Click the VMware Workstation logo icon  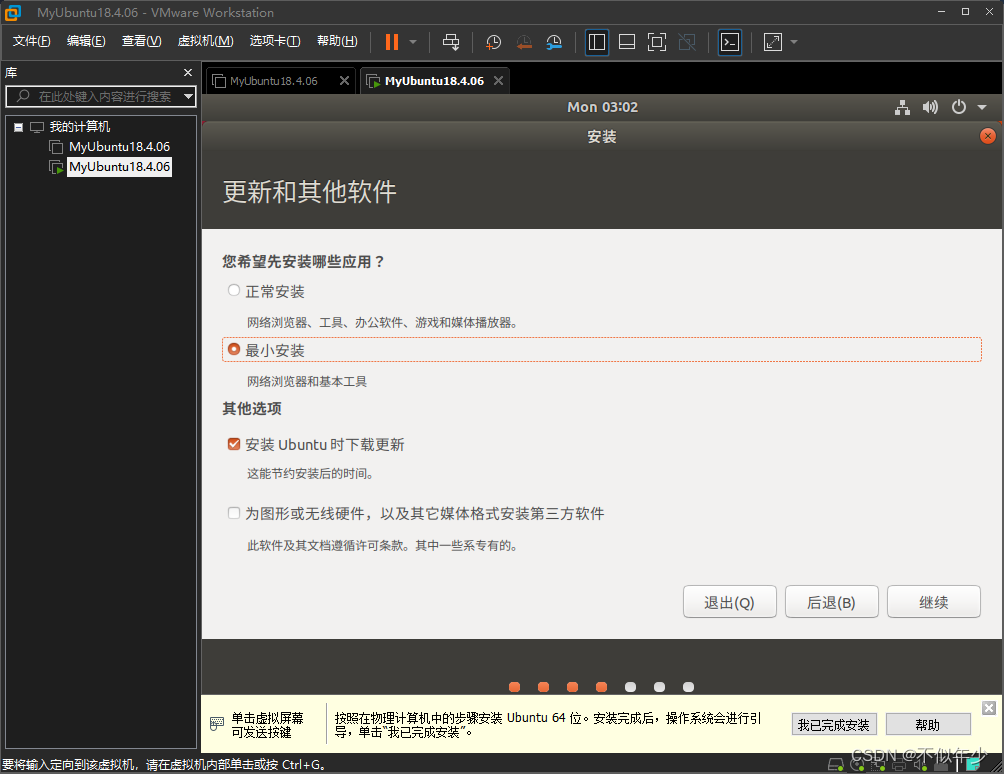pos(13,12)
